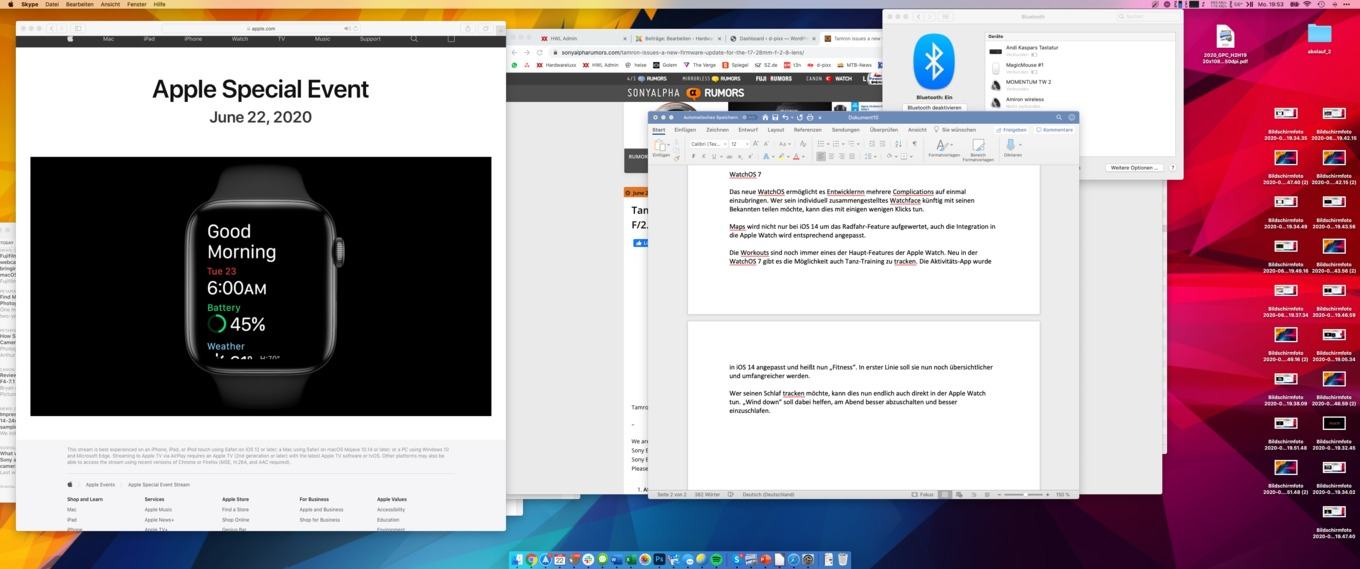Open Bereich Formatvorlagen styles pane
Viewport: 1360px width, 569px height.
pos(978,150)
